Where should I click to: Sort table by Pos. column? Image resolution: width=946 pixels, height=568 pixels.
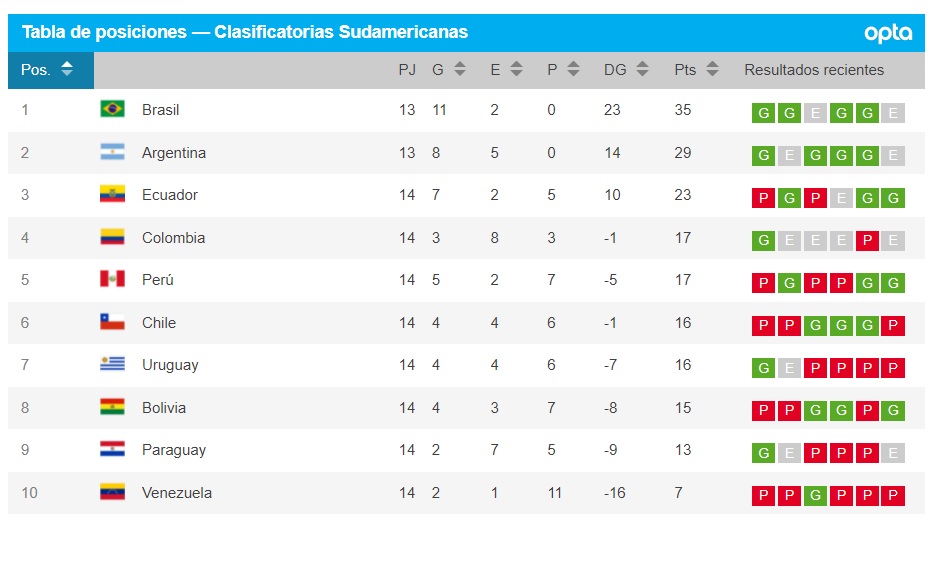(67, 69)
